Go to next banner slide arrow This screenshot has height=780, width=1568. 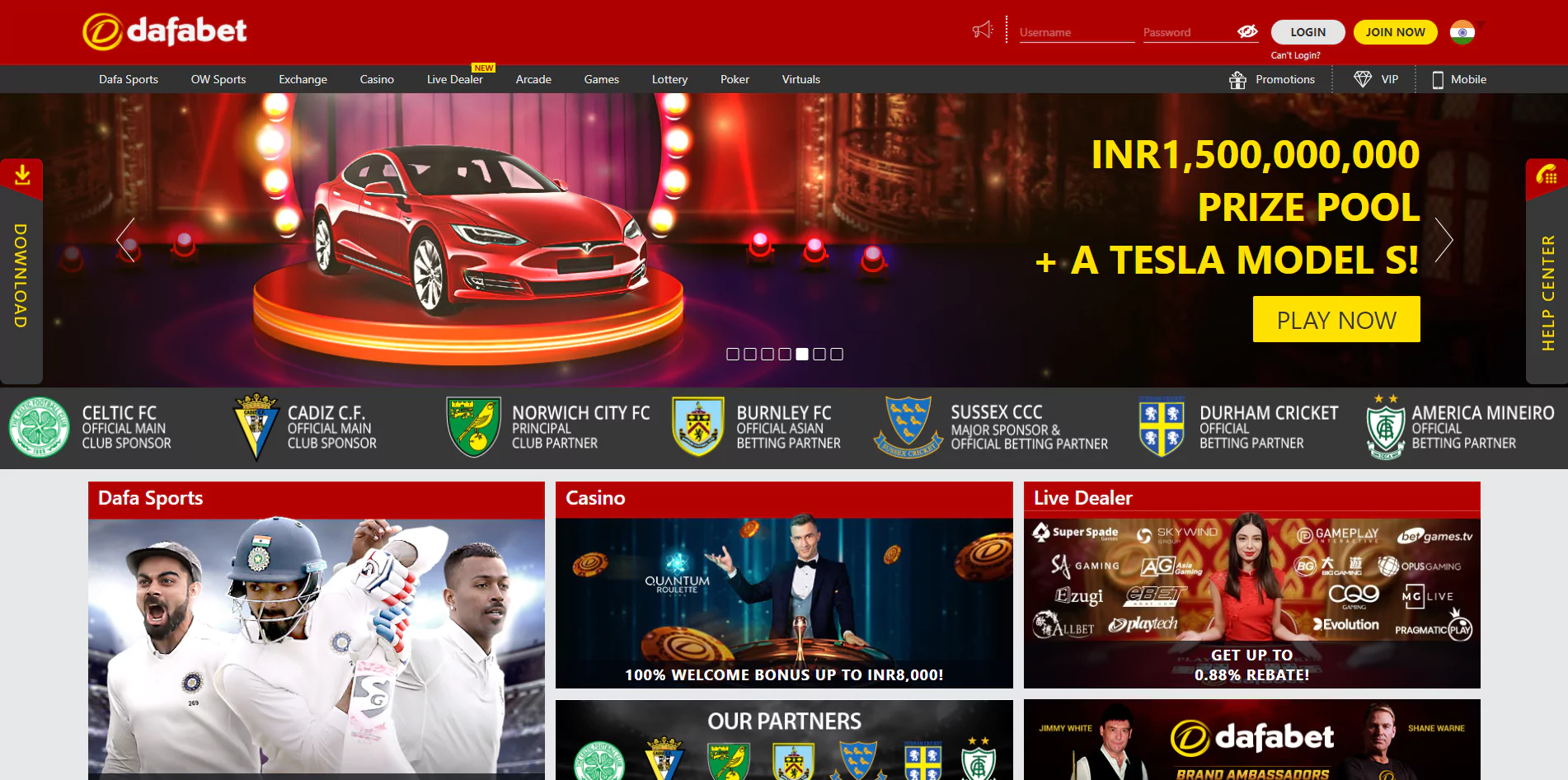click(1443, 240)
